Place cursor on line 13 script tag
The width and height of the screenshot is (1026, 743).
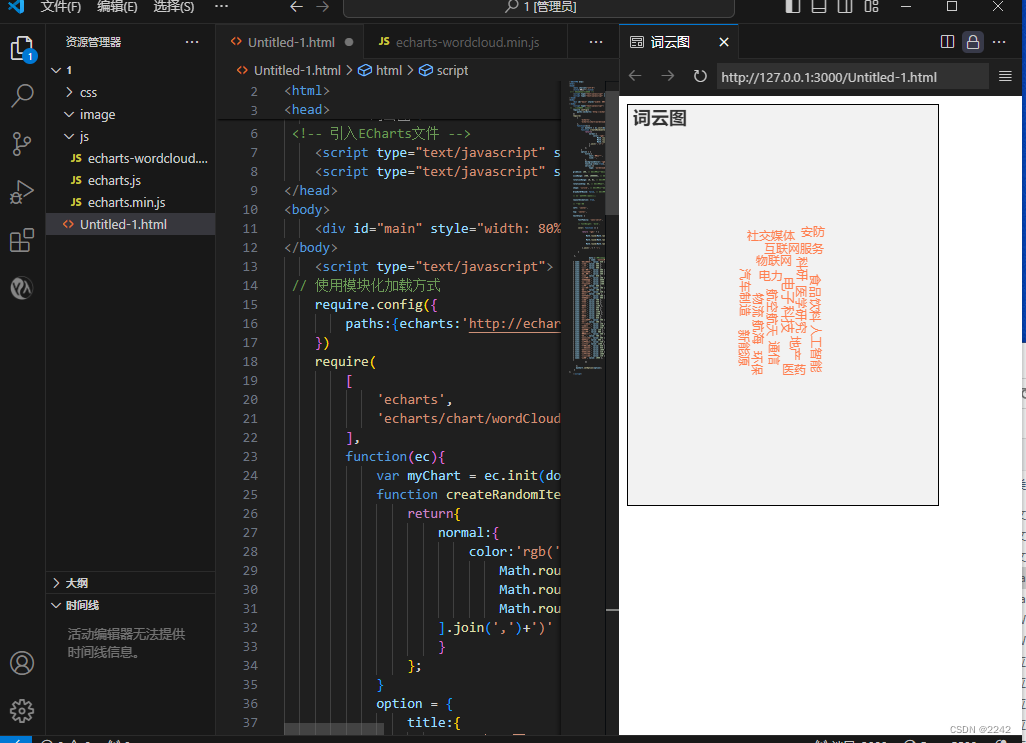point(434,267)
